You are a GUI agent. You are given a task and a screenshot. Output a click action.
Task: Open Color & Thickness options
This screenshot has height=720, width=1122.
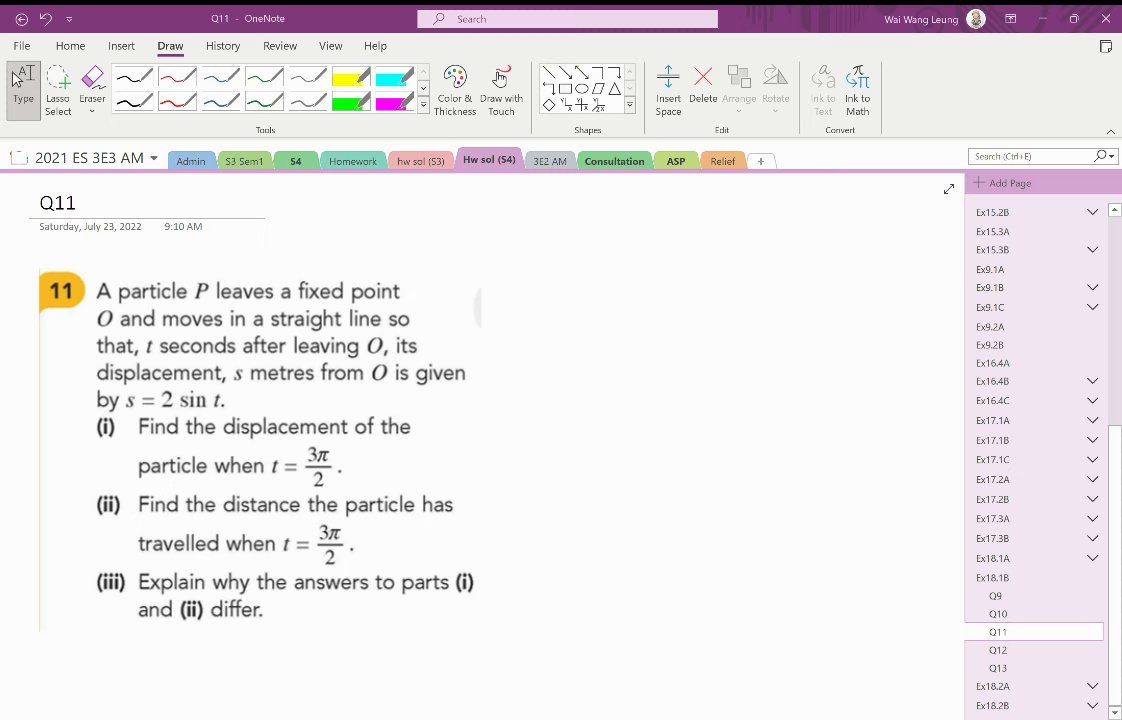tap(454, 90)
